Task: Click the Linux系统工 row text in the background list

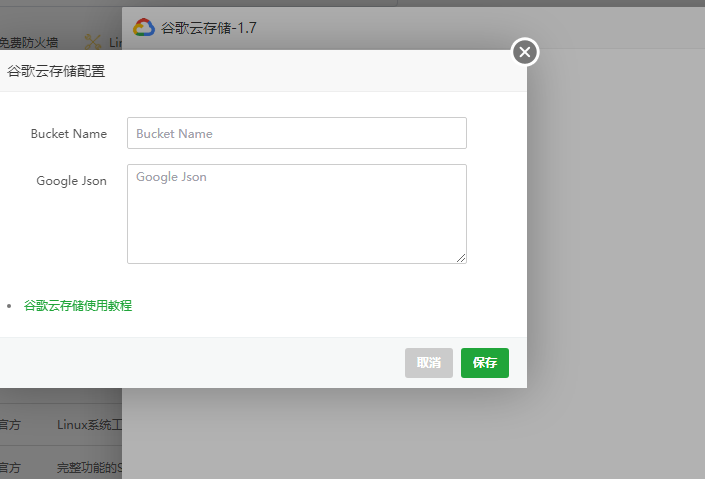Action: point(89,425)
